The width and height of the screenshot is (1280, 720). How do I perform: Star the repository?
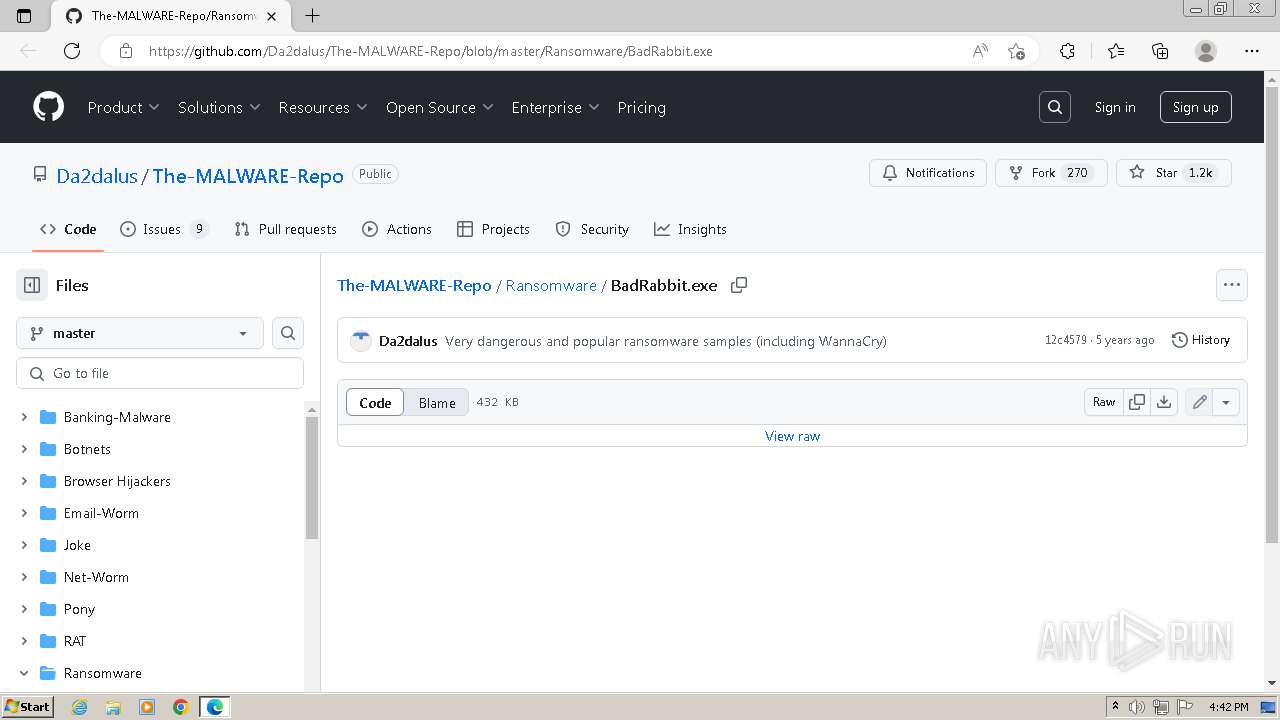pos(1174,173)
